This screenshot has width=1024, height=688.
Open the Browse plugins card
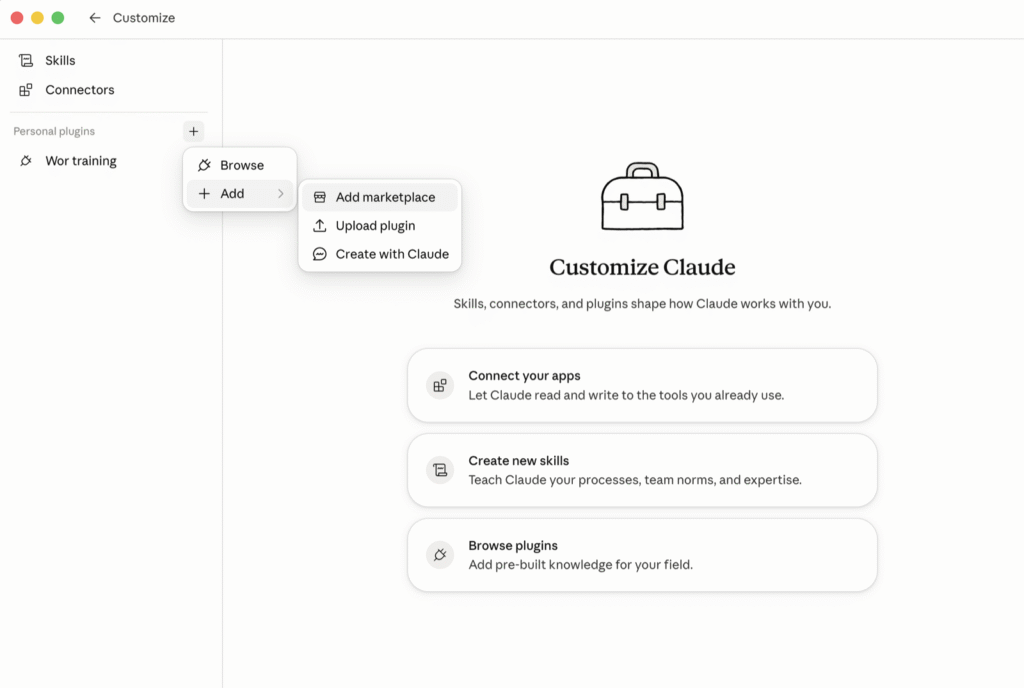[642, 555]
